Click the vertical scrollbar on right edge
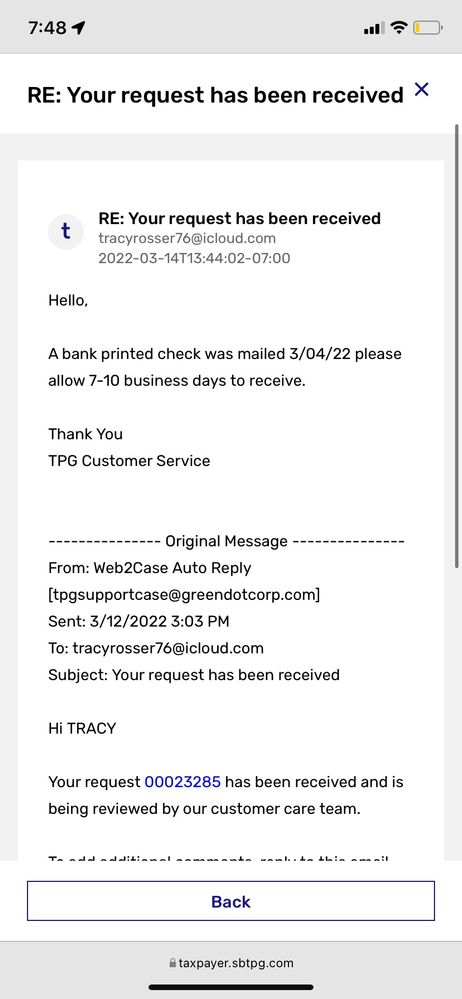Screen dimensions: 462x999 click(x=456, y=345)
